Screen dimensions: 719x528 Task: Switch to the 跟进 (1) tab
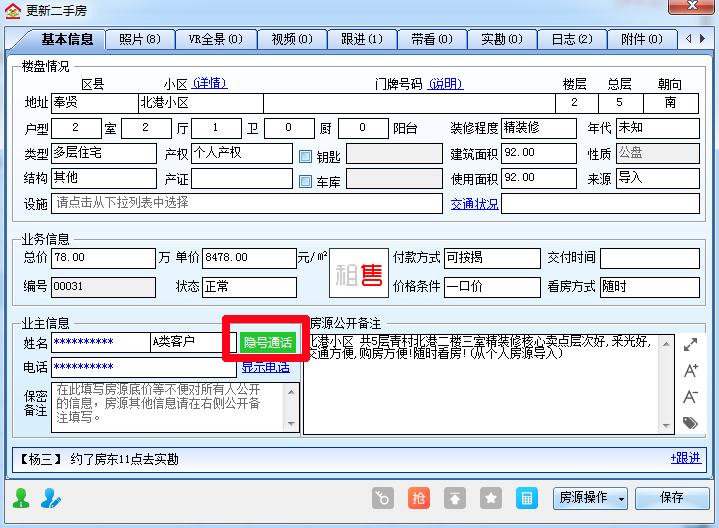[x=362, y=39]
